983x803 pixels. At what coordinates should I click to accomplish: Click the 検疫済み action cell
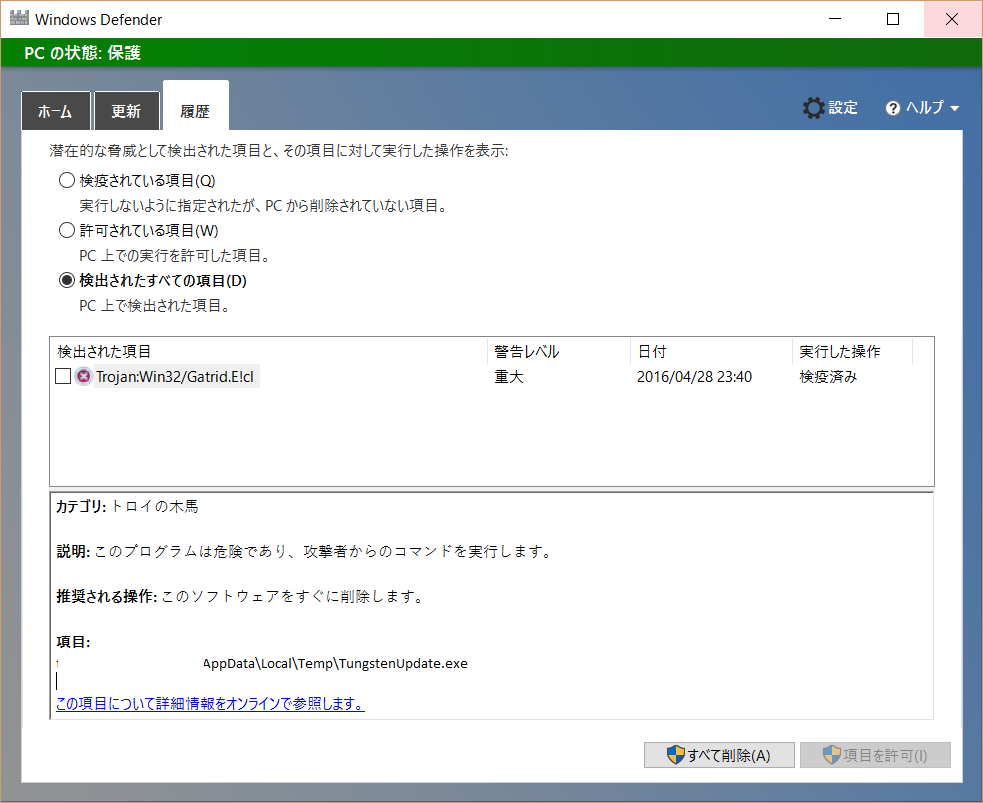click(828, 377)
